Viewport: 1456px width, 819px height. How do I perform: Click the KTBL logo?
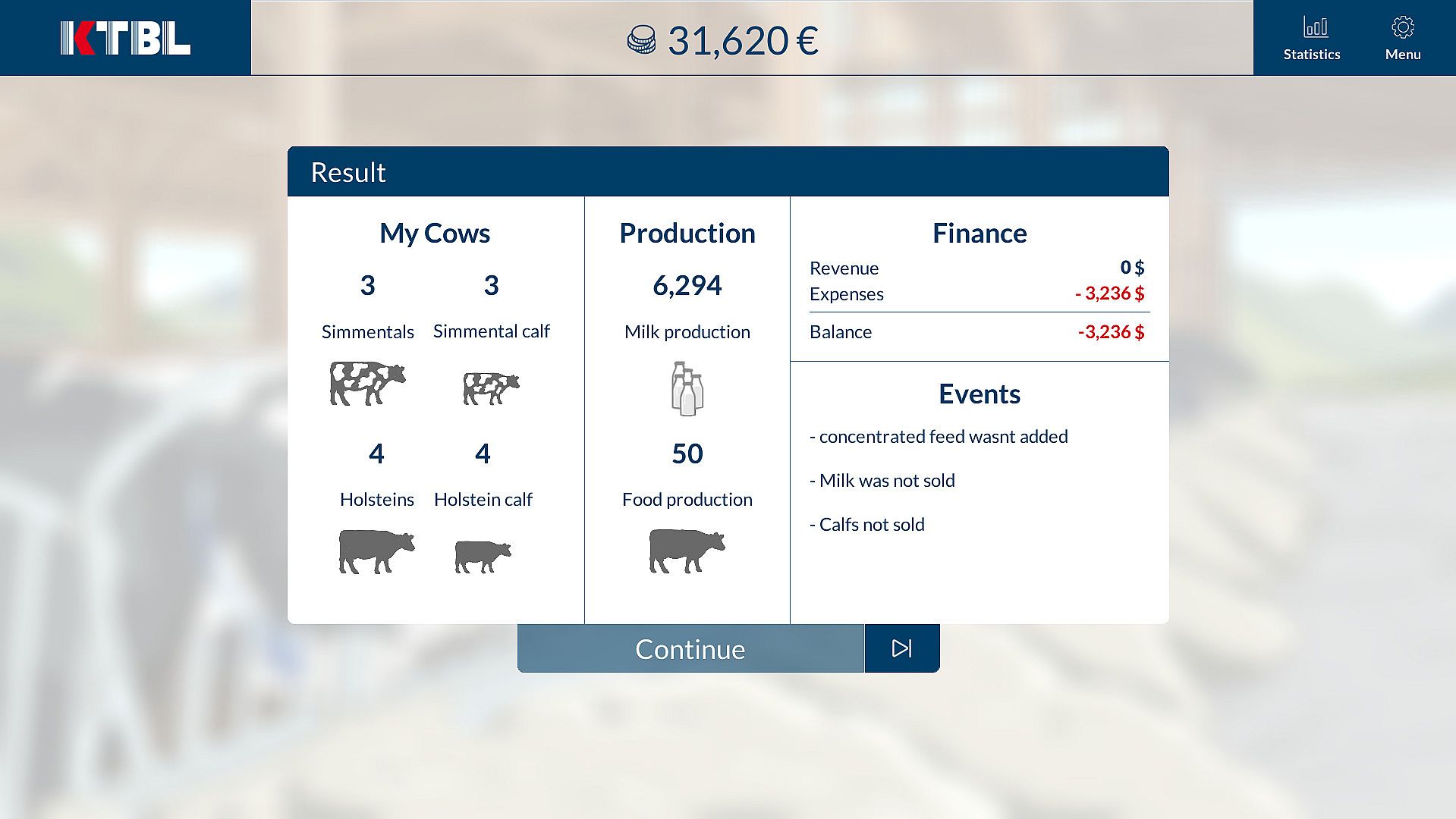pos(125,38)
